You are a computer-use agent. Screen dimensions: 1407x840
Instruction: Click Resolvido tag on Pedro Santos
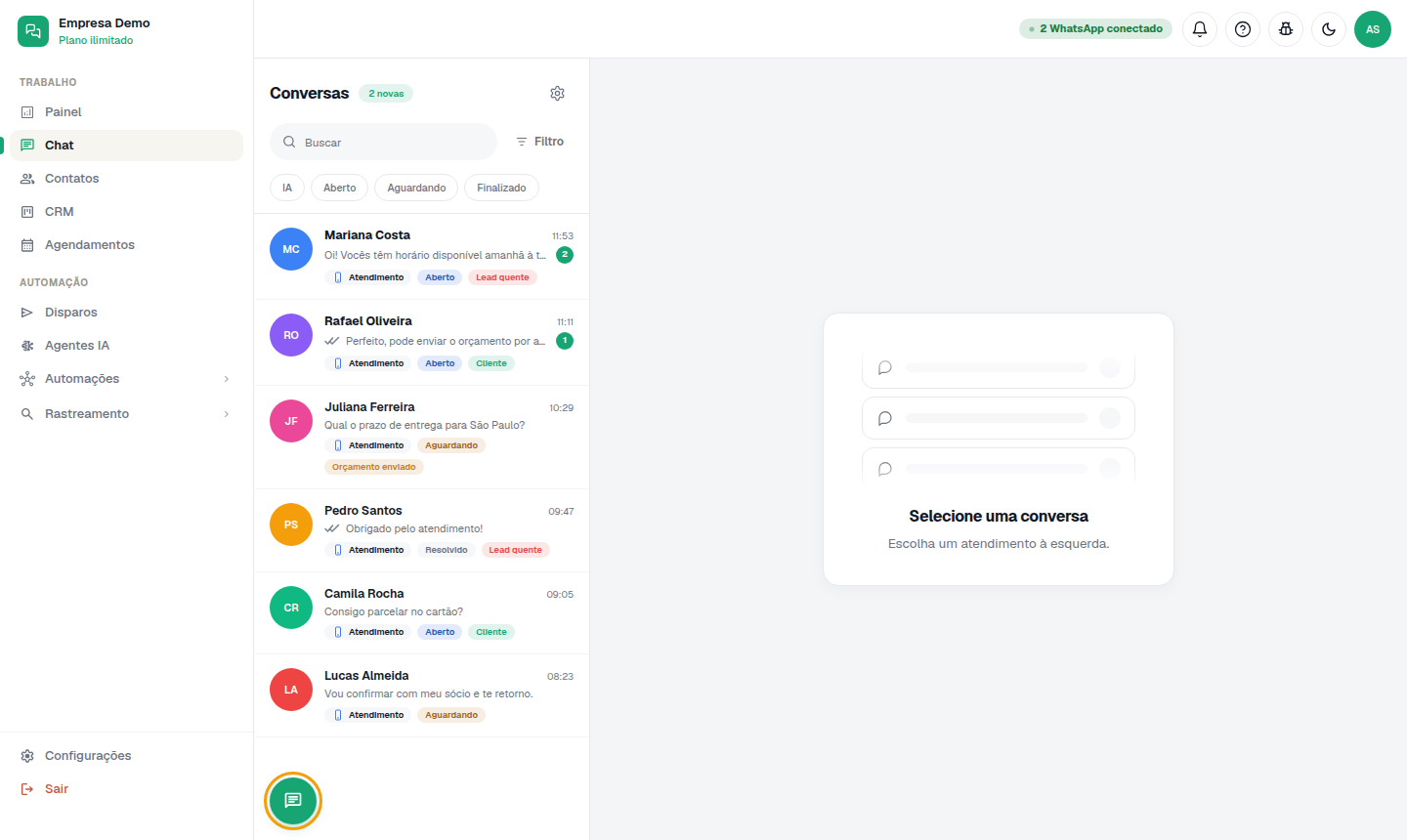click(447, 550)
